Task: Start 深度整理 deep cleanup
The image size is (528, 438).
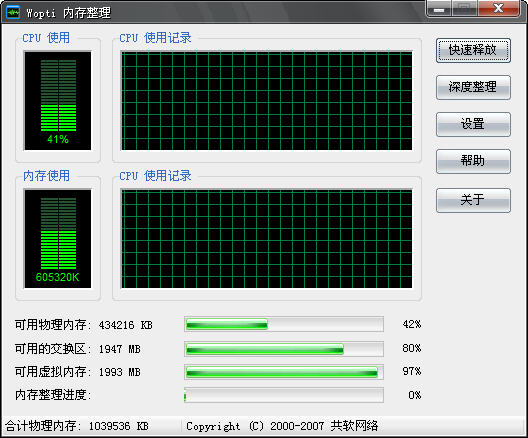Action: click(473, 87)
